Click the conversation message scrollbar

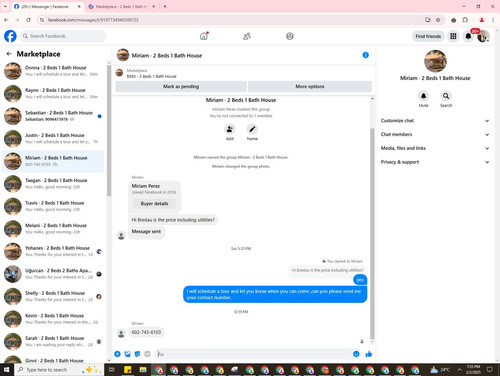[372, 233]
